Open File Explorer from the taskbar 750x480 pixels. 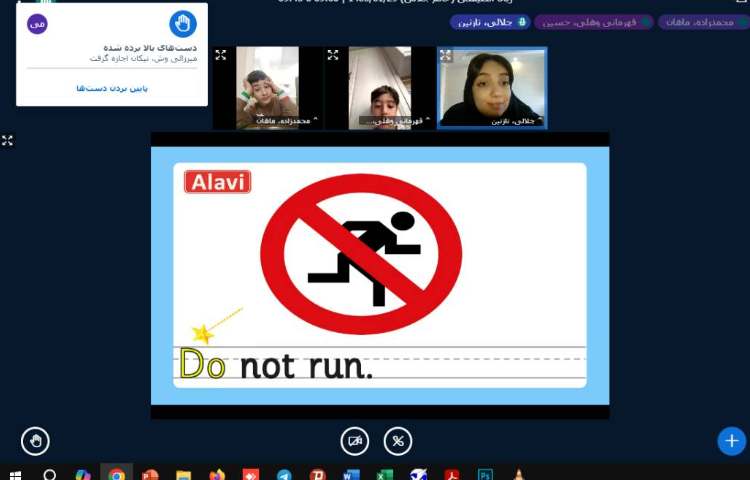[183, 474]
